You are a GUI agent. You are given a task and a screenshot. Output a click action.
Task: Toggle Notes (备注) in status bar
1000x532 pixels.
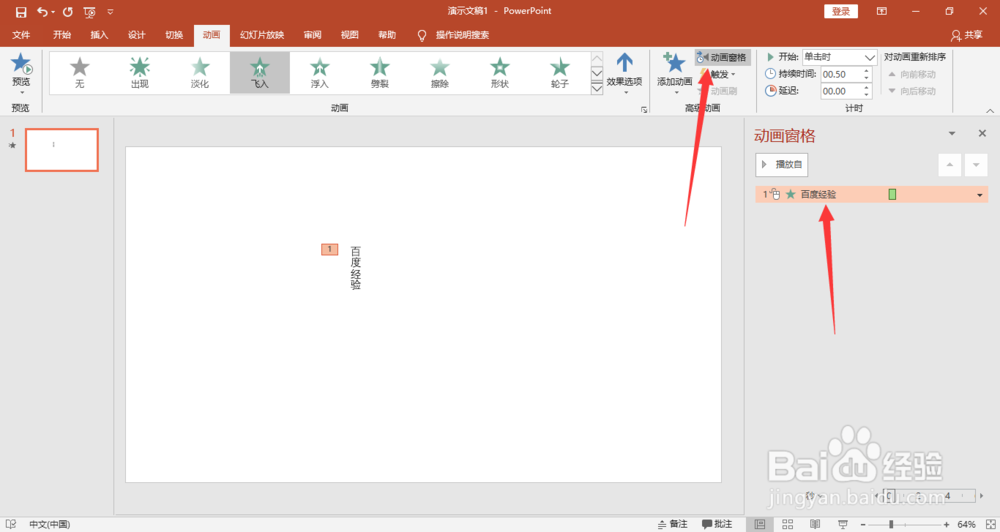673,524
